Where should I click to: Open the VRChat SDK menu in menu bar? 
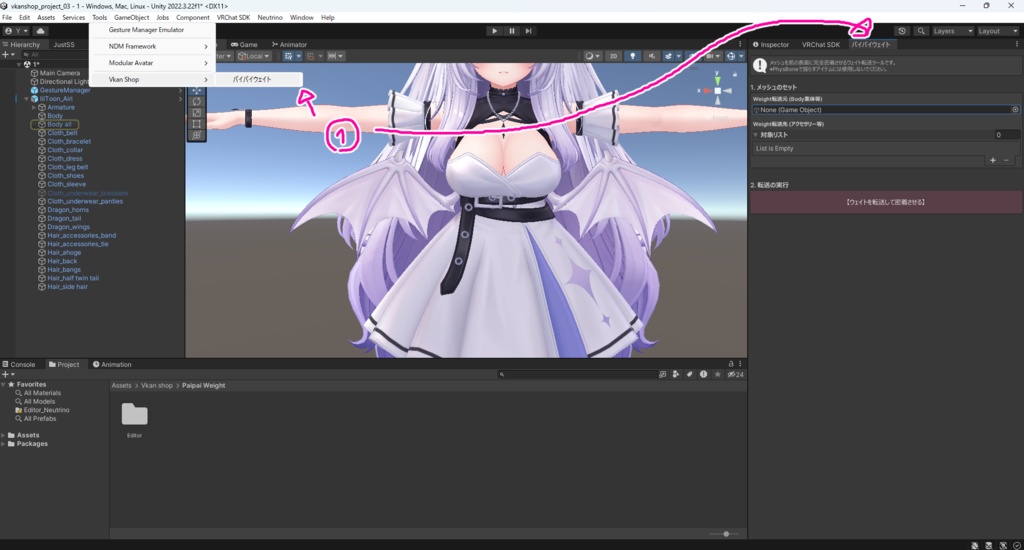(233, 18)
